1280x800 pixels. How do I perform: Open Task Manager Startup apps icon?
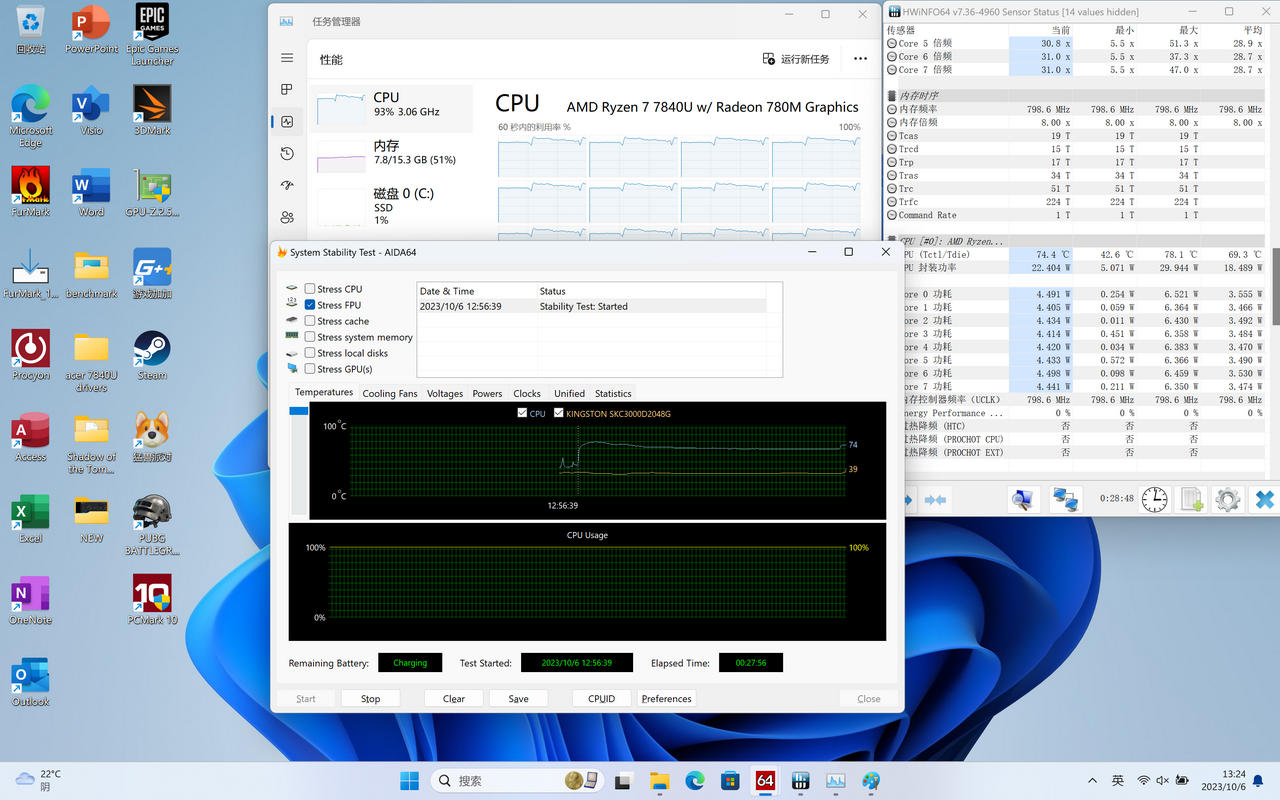287,185
